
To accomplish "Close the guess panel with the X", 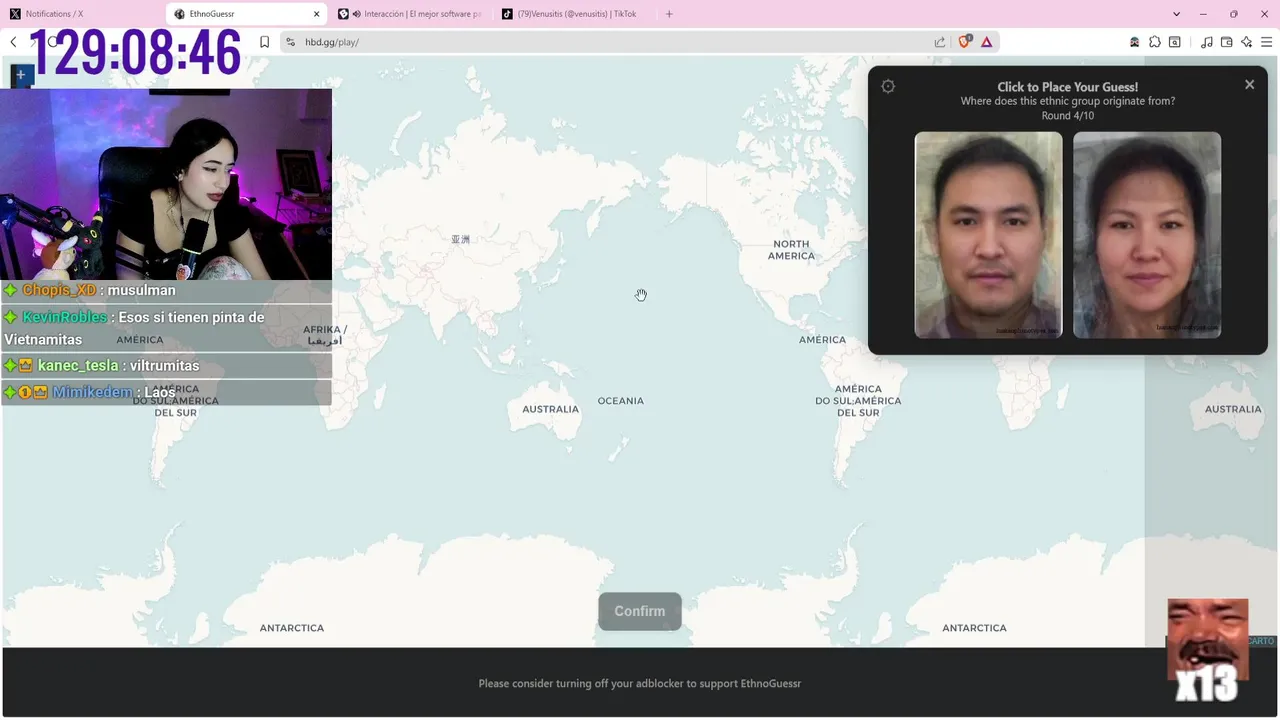I will (x=1249, y=85).
